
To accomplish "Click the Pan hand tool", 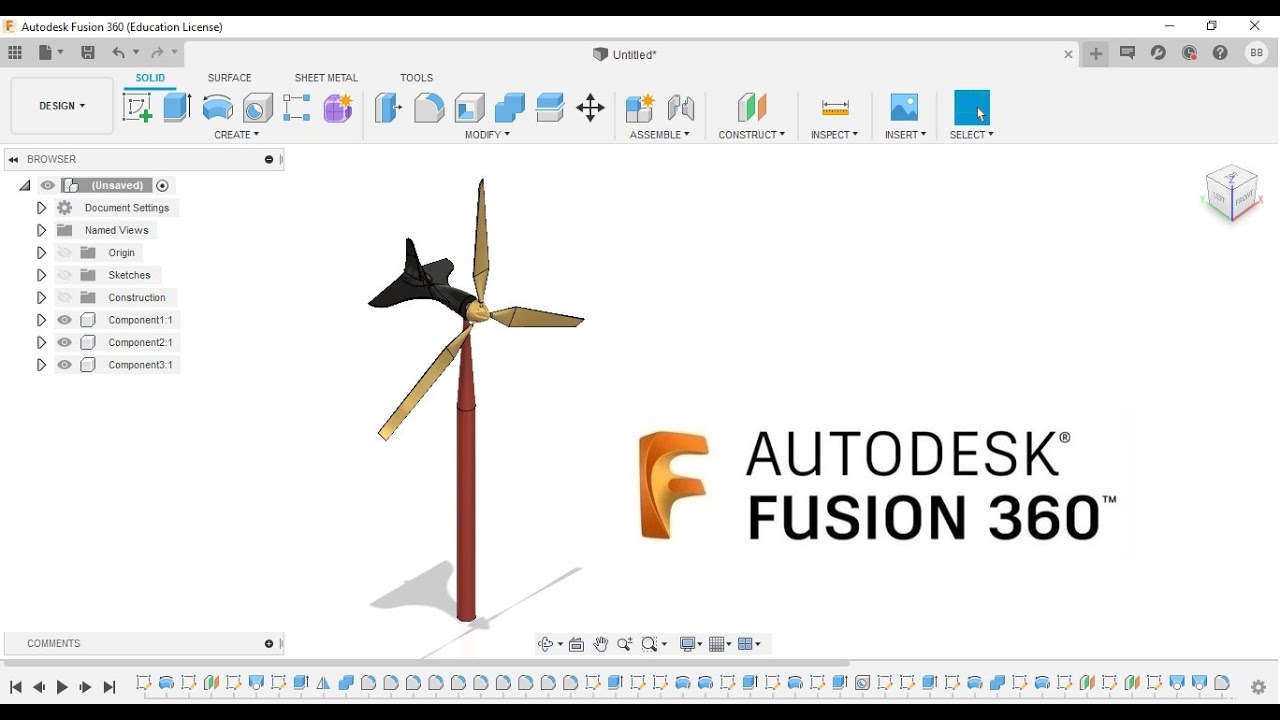I will [x=600, y=644].
